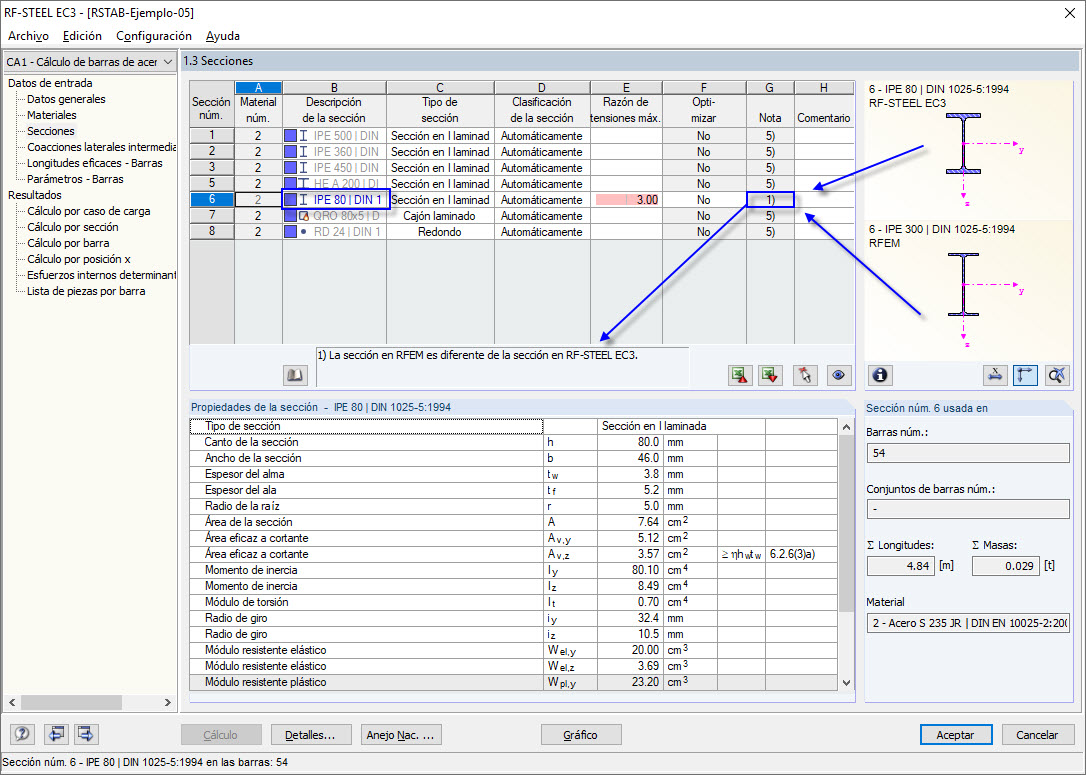This screenshot has height=775, width=1086.
Task: Go to previous table with arrow icon
Action: (56, 733)
